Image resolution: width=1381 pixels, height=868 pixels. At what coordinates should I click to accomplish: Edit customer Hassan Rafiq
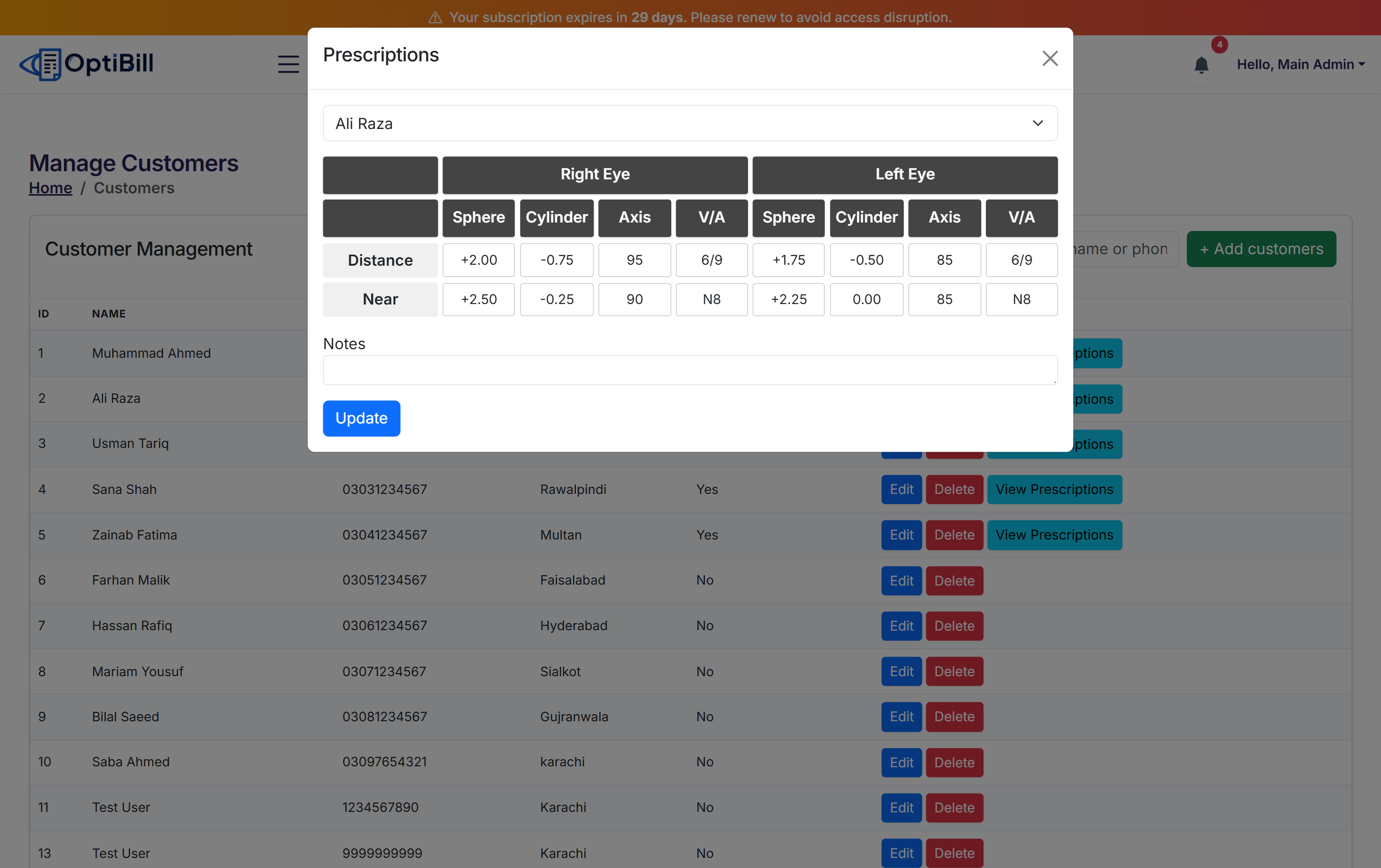coord(901,626)
